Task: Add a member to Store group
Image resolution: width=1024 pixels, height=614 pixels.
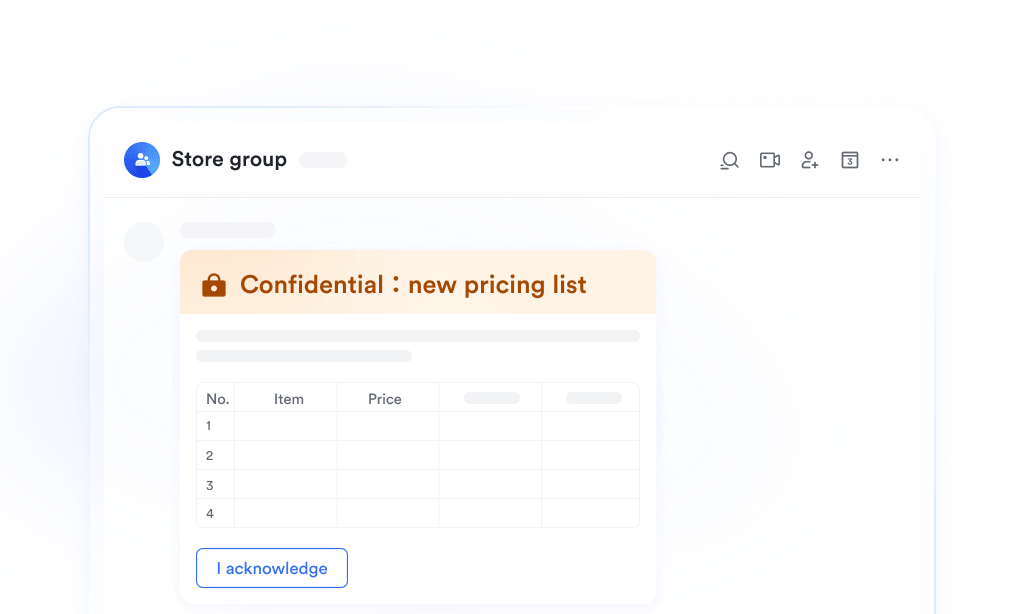Action: click(x=810, y=160)
